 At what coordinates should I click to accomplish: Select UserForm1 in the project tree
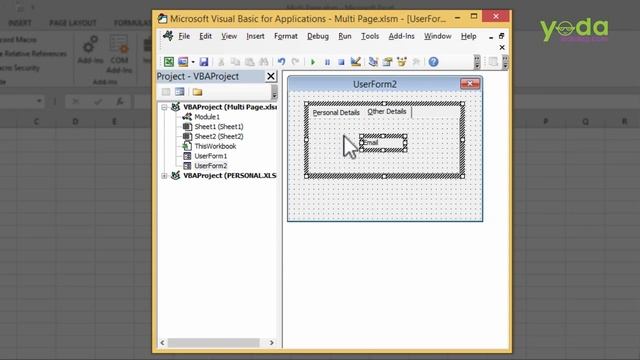click(211, 156)
